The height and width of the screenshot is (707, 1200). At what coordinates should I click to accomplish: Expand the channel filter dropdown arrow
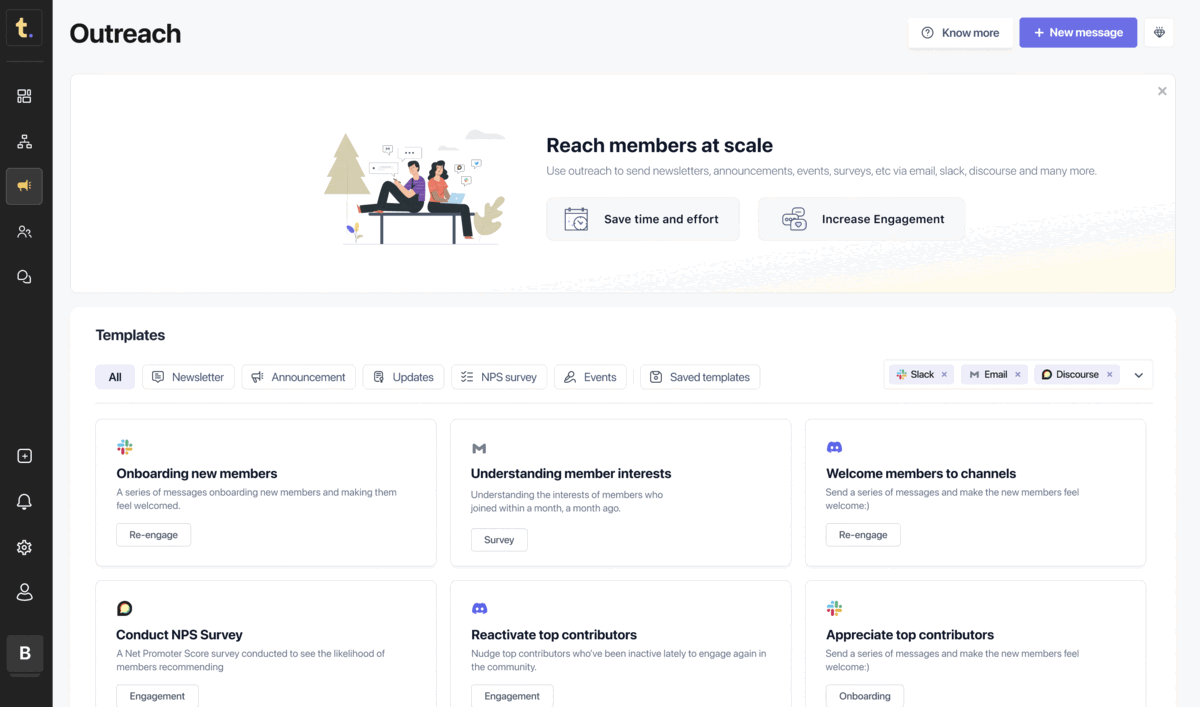1138,375
